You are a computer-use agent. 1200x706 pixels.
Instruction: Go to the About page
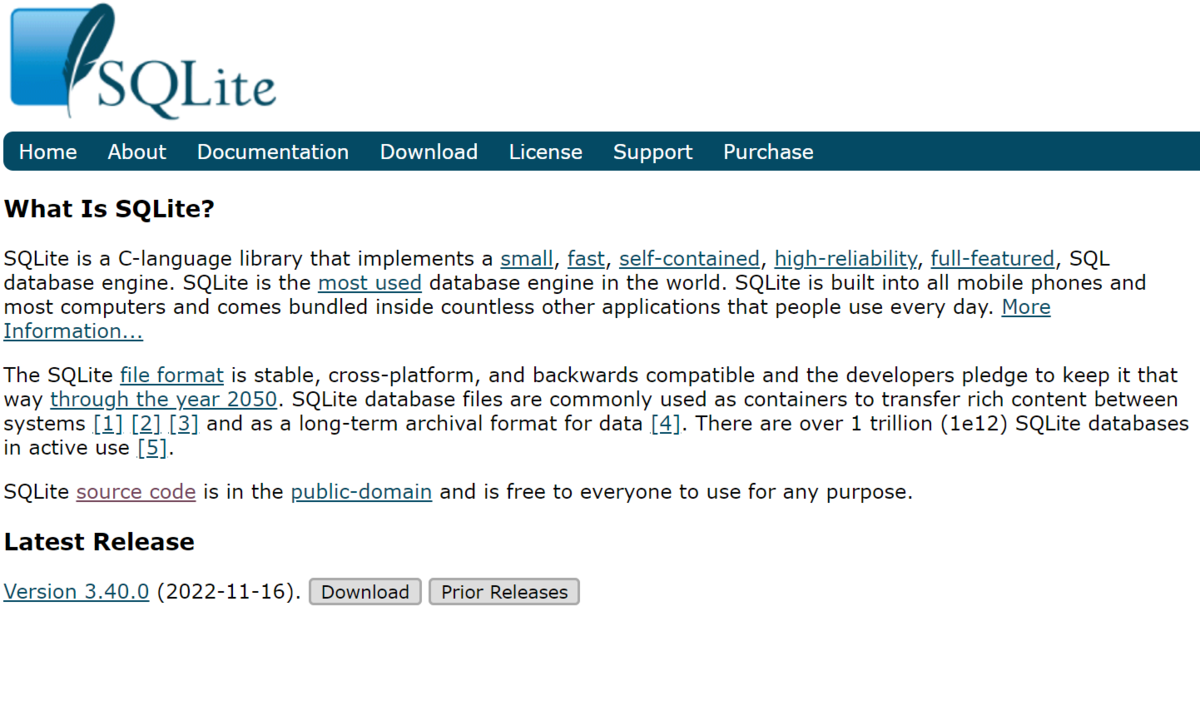coord(137,152)
